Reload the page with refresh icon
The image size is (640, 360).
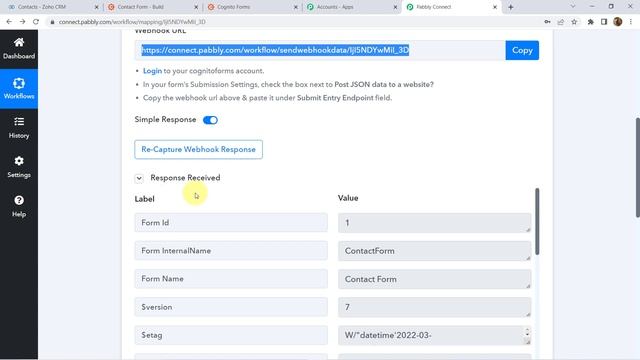pos(36,22)
